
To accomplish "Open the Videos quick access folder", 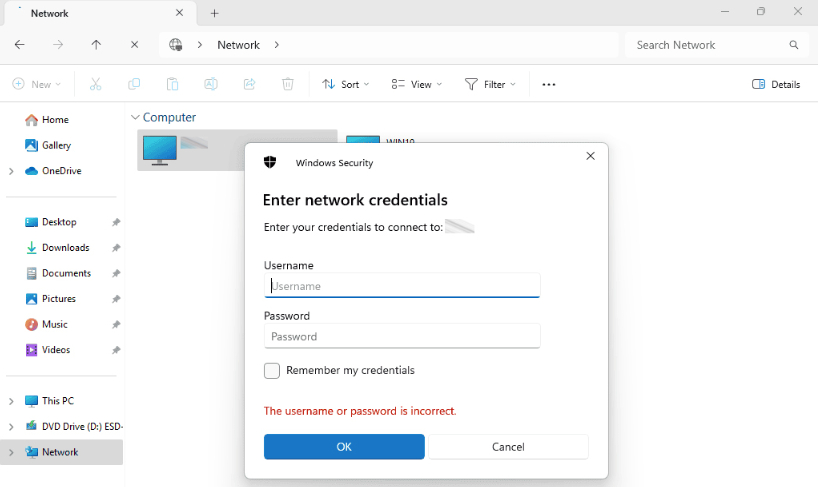I will 48,350.
